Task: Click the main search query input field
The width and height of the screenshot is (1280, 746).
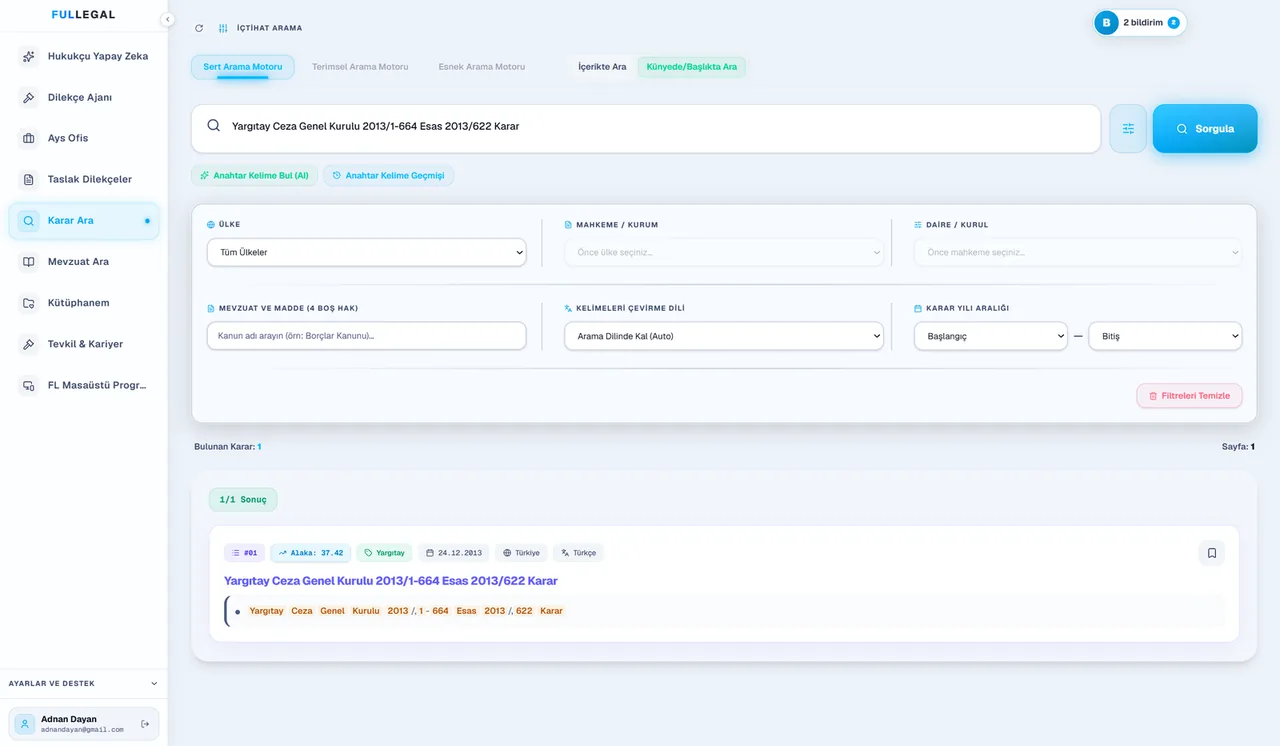Action: click(x=646, y=127)
